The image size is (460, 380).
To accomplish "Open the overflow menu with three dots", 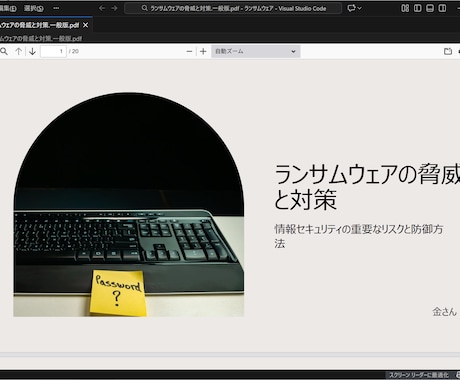I will coord(56,8).
